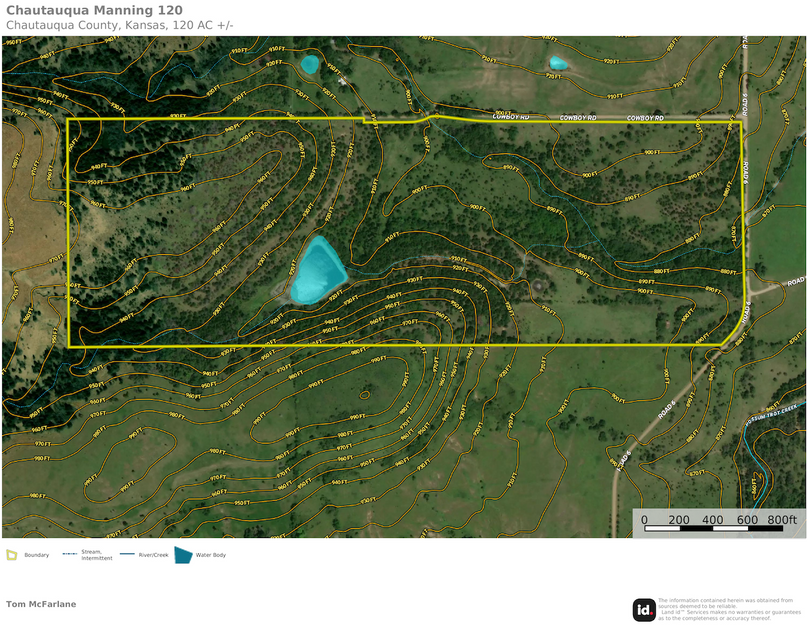Click the Tom McFarlane contact name

[42, 604]
